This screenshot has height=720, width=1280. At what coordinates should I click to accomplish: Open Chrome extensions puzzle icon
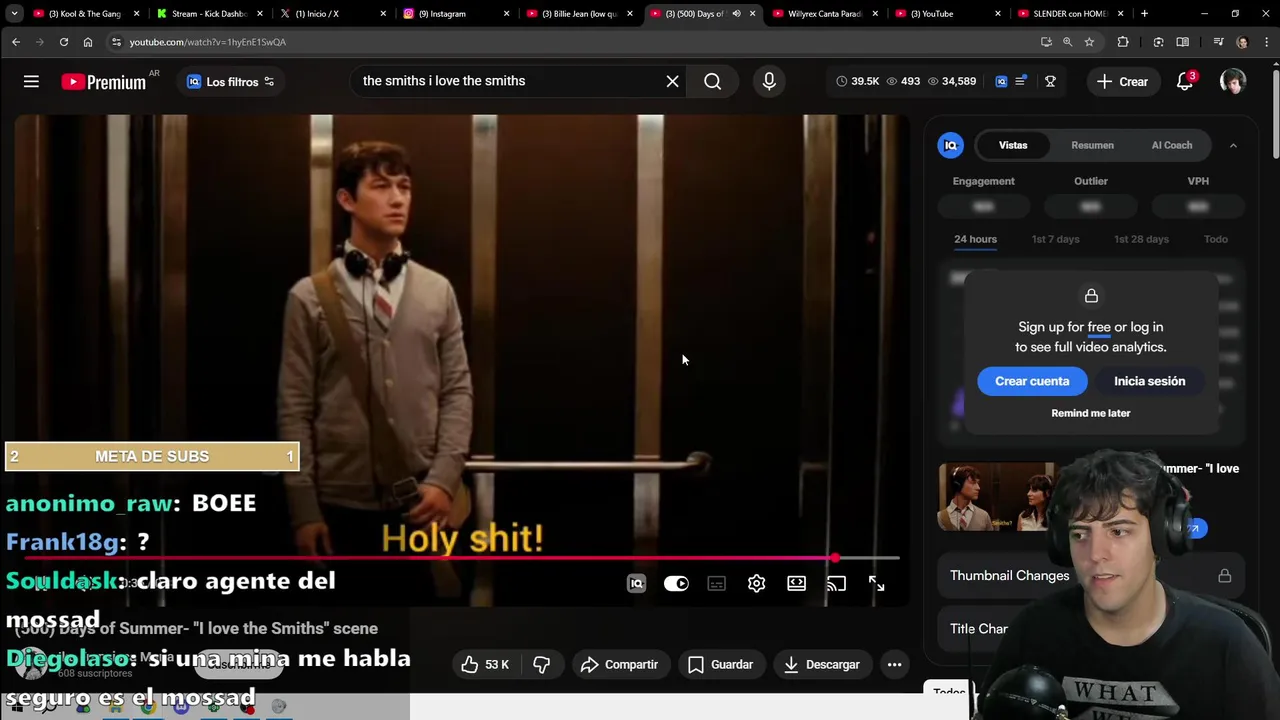click(x=1123, y=42)
